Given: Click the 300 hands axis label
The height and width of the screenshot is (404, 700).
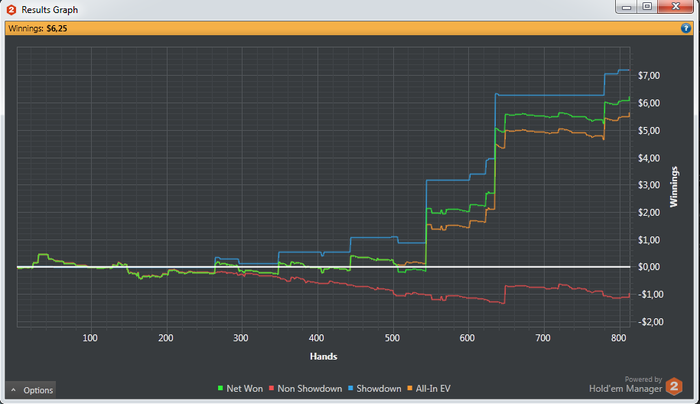Looking at the screenshot, I should tap(241, 338).
